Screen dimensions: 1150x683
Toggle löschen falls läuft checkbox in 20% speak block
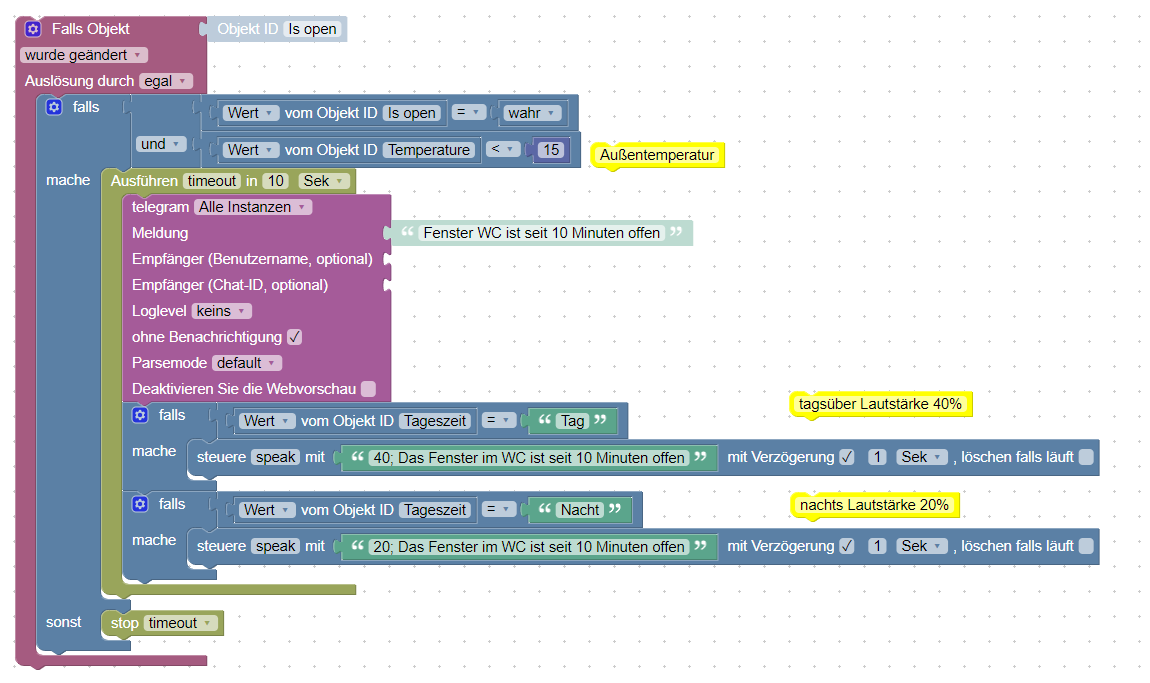[x=1086, y=546]
